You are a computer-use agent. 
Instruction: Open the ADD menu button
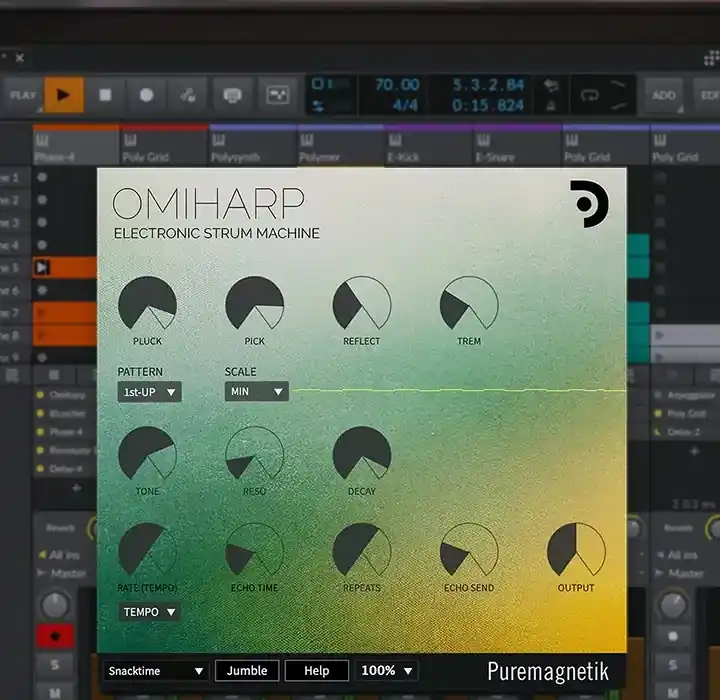664,95
